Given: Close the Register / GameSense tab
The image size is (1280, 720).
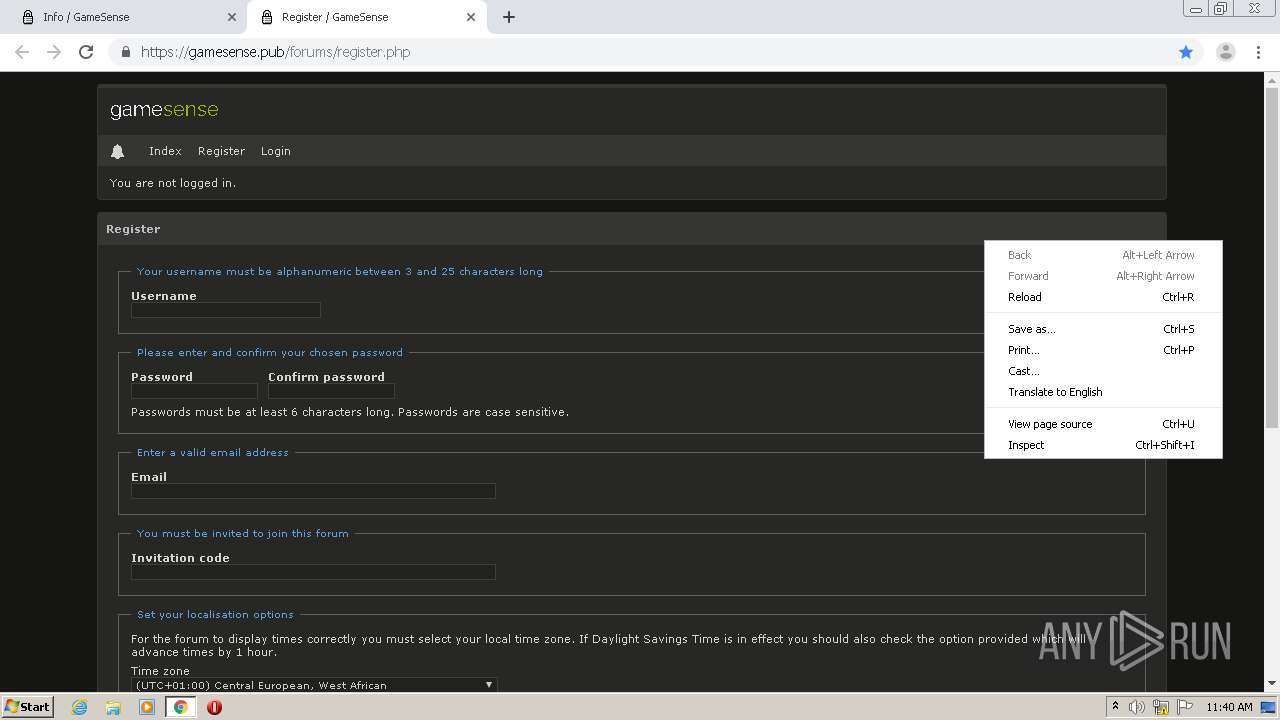Looking at the screenshot, I should tap(471, 17).
